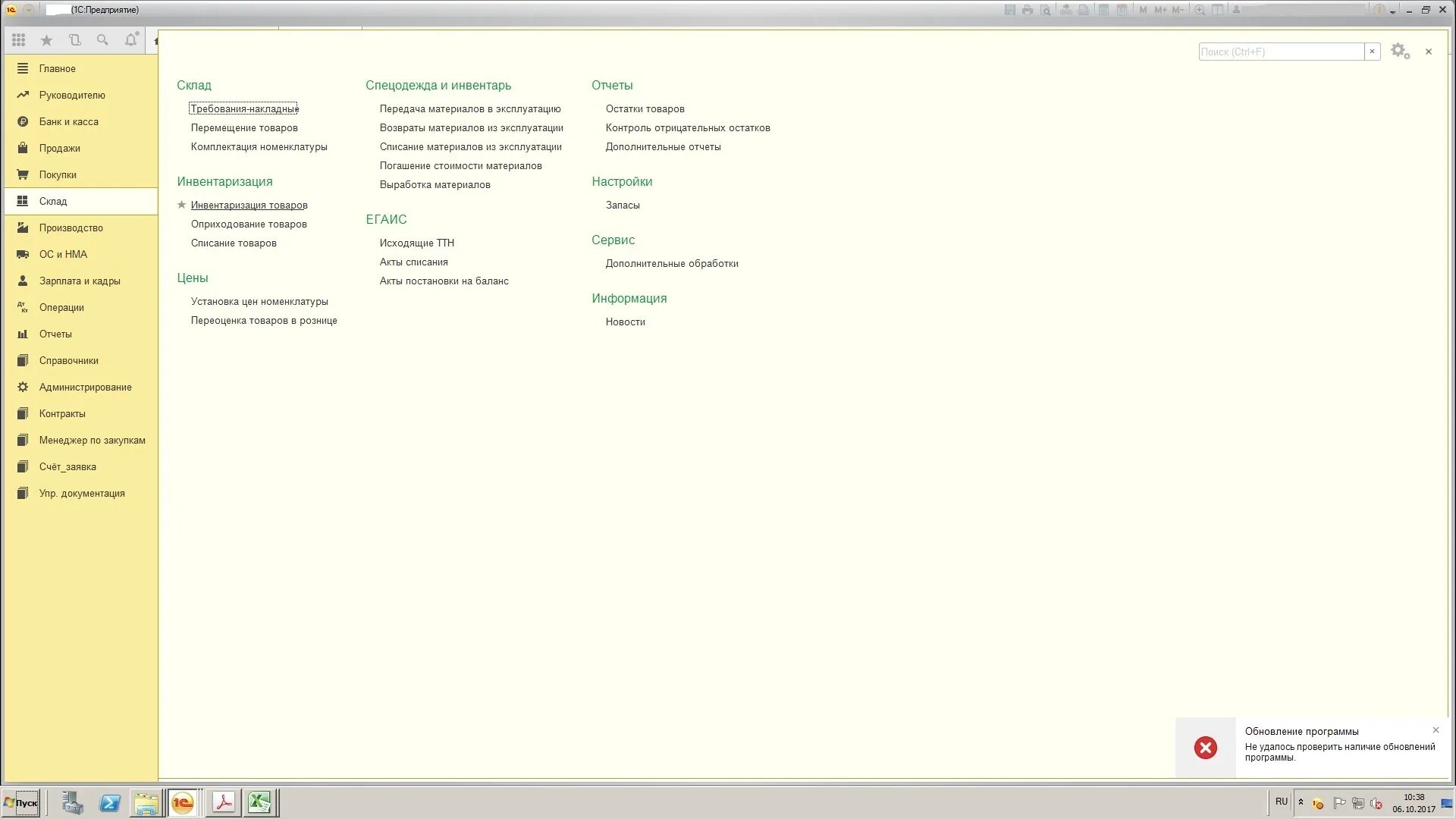Open Favorites star in toolbar
1456x819 pixels.
[46, 40]
